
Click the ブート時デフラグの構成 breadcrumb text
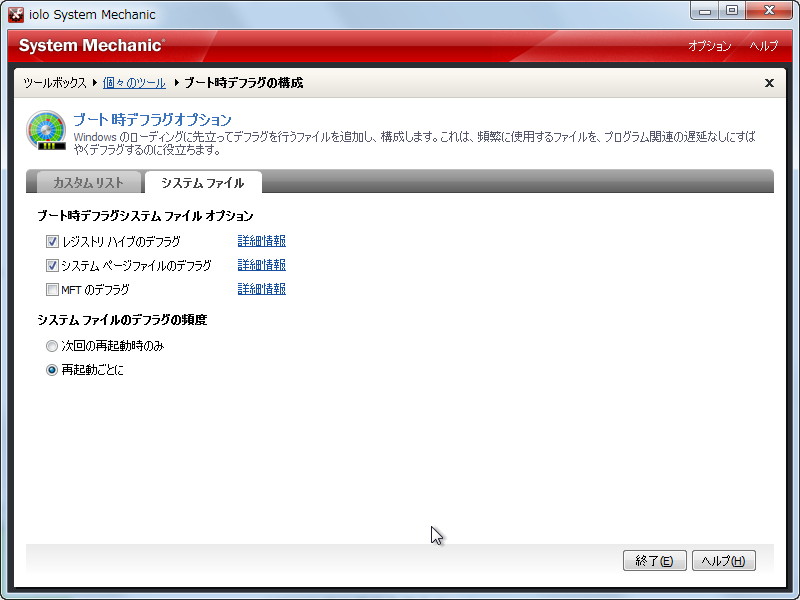[243, 83]
